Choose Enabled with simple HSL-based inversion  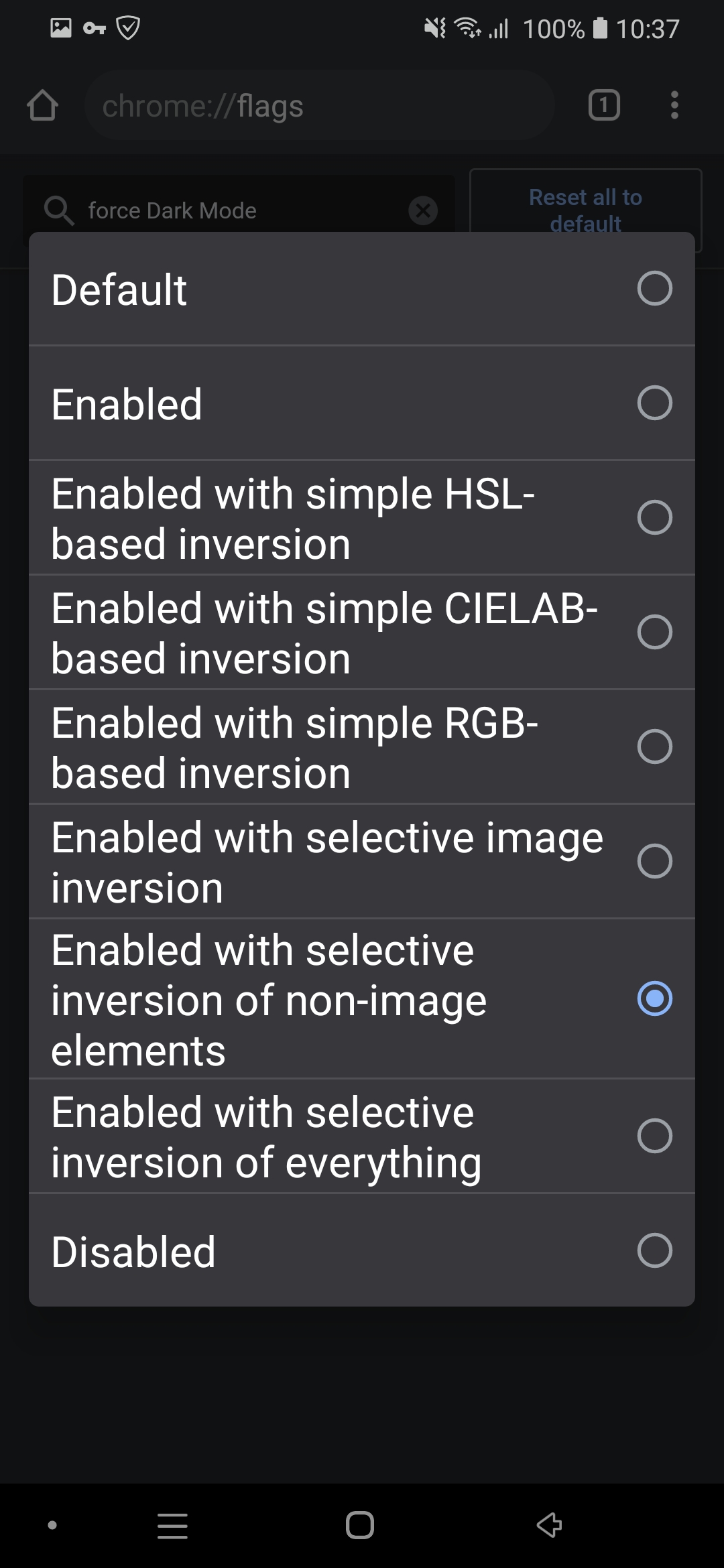point(362,518)
